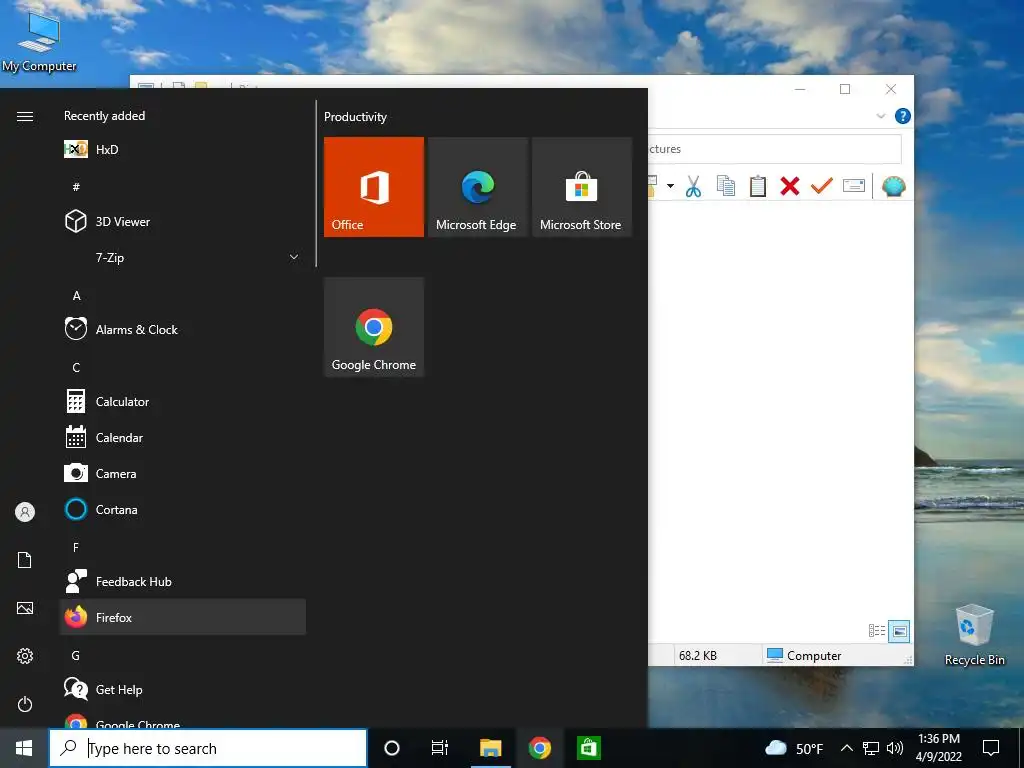The height and width of the screenshot is (768, 1024).
Task: Expand the 7-Zip folder
Action: (x=182, y=257)
